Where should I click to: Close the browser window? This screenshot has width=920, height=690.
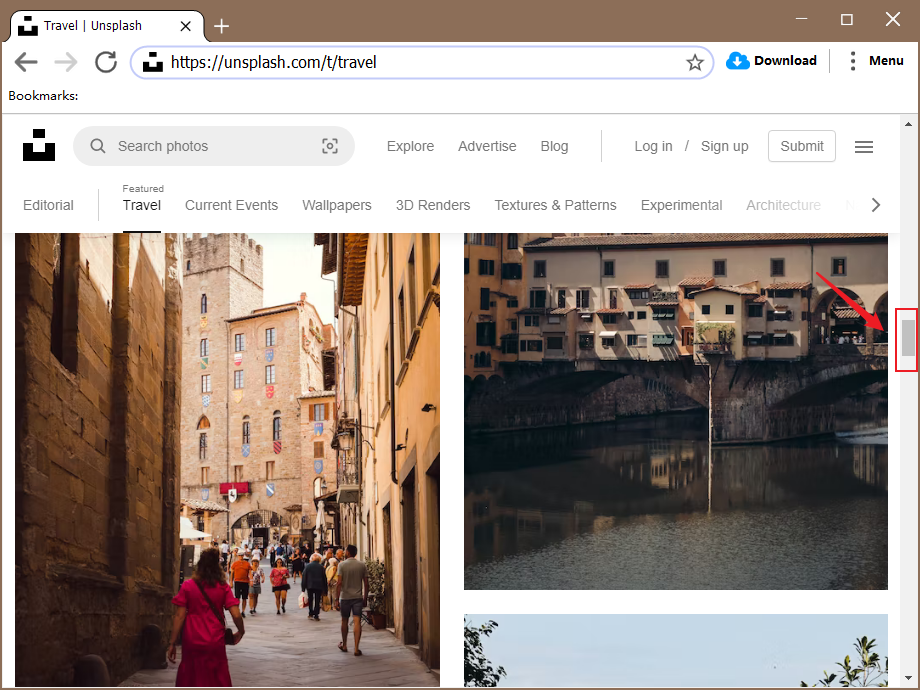[892, 19]
